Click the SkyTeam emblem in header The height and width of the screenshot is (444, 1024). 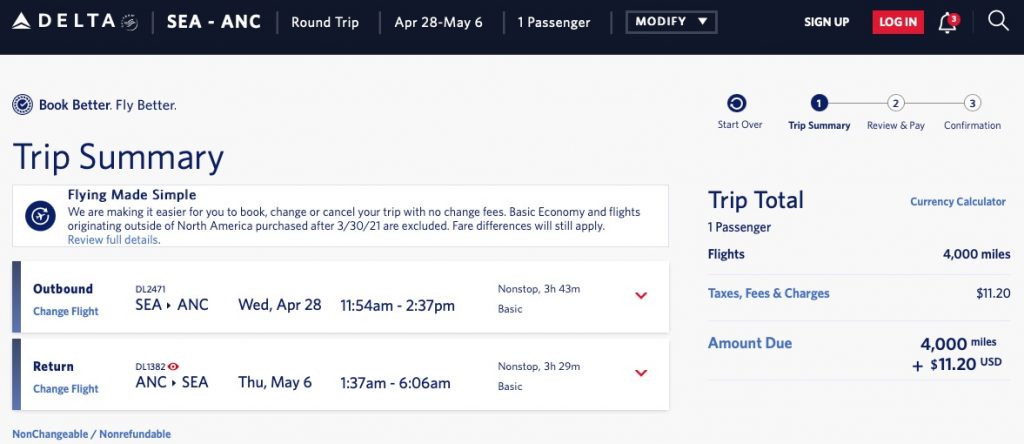(127, 22)
